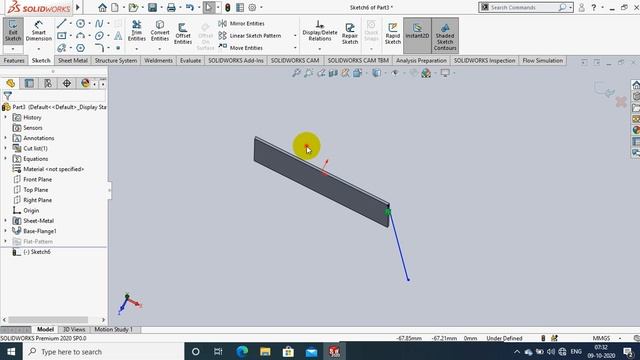Click the Save icon
Image resolution: width=640 pixels, height=360 pixels.
(x=152, y=7)
